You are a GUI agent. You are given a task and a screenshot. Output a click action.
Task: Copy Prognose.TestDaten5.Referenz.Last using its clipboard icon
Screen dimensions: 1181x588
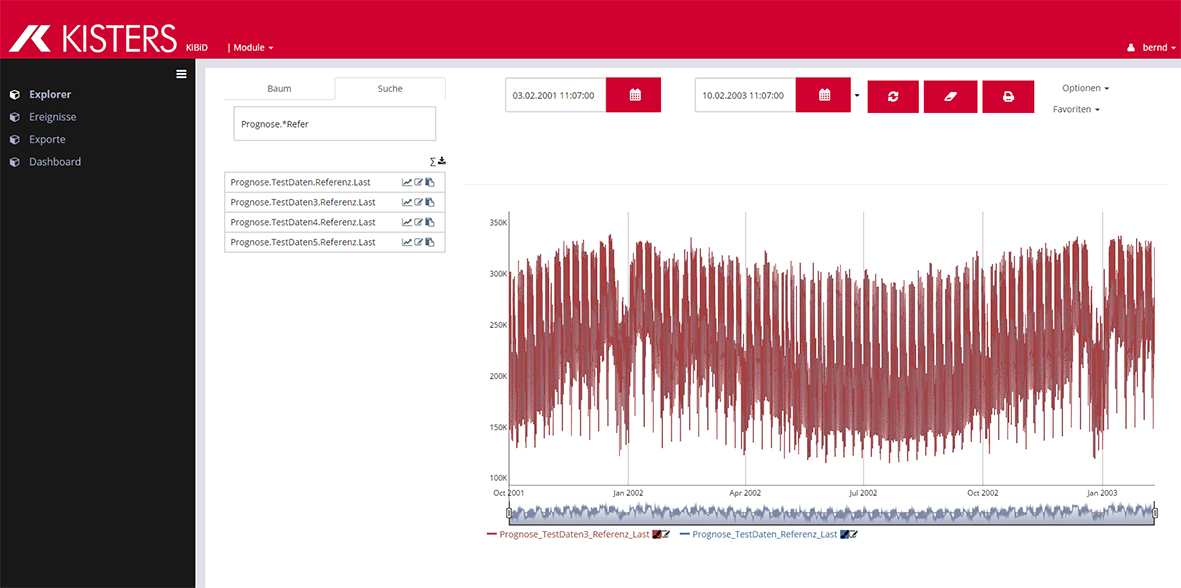pos(430,242)
